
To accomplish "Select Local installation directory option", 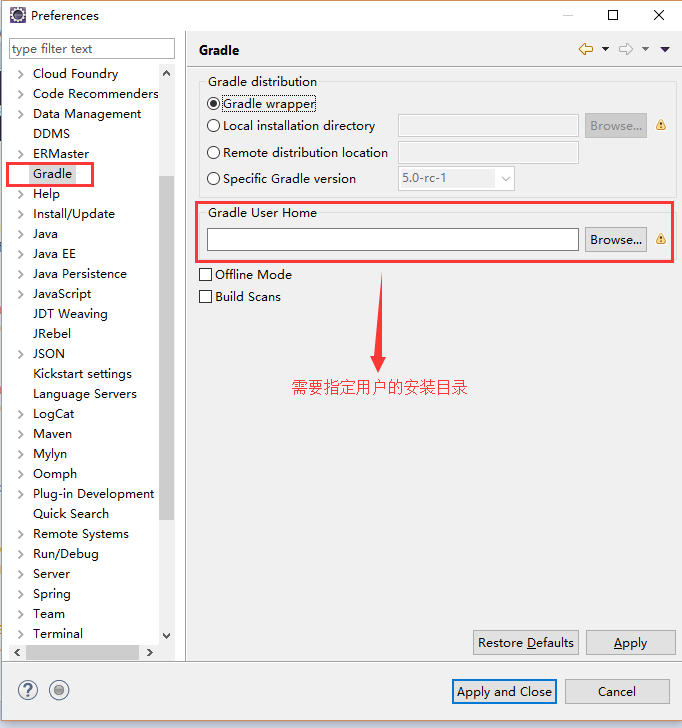I will point(213,125).
